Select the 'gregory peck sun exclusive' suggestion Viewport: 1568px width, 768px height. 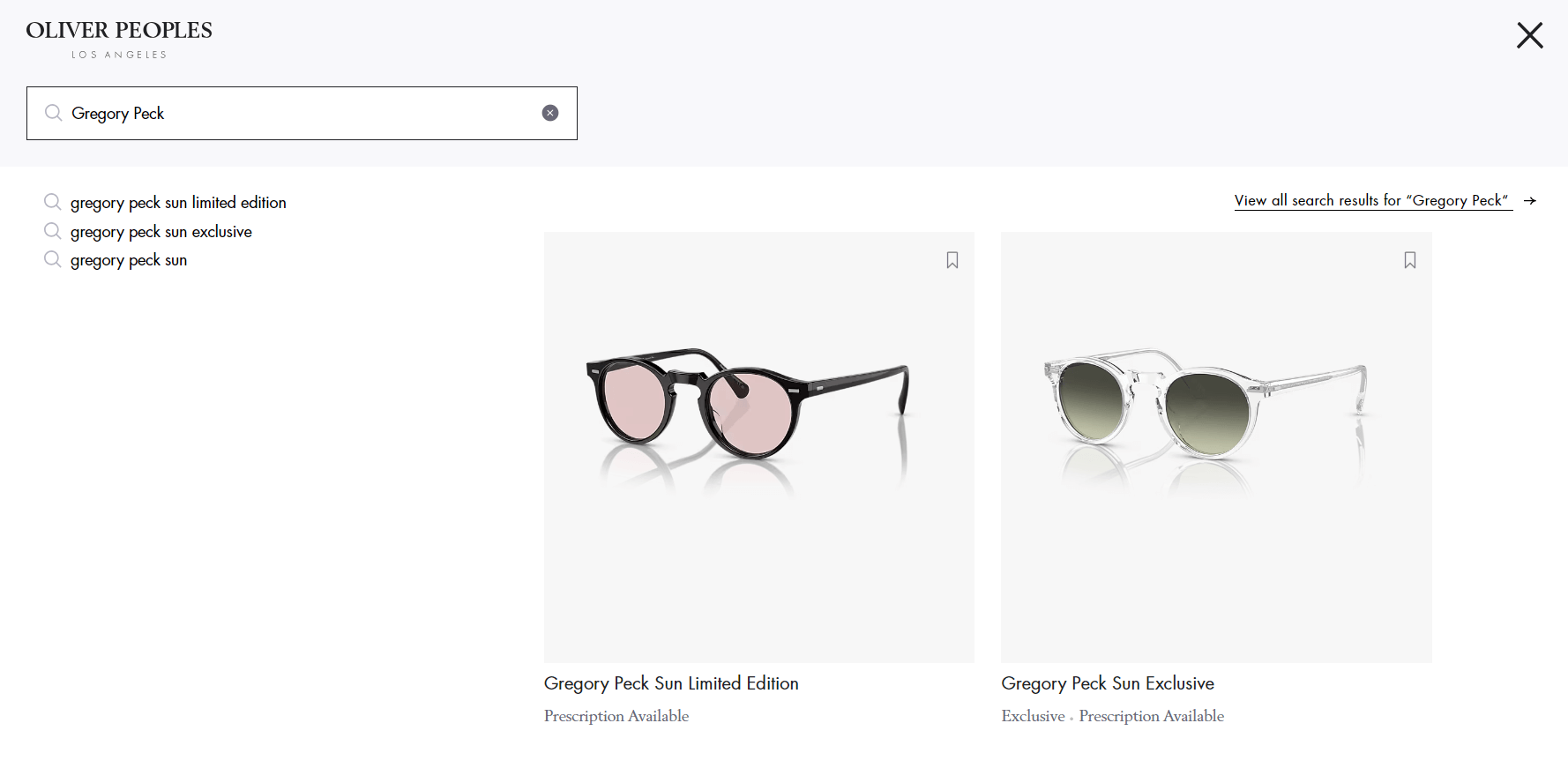(161, 231)
